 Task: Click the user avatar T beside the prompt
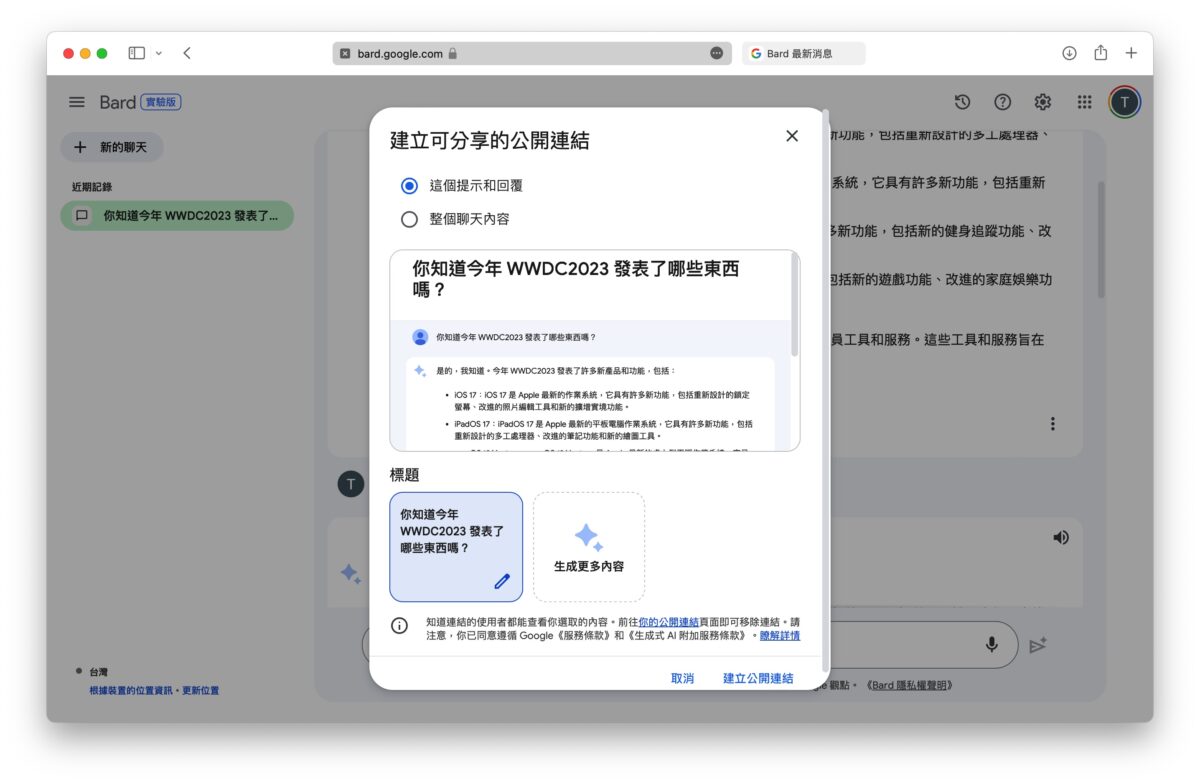pos(350,485)
